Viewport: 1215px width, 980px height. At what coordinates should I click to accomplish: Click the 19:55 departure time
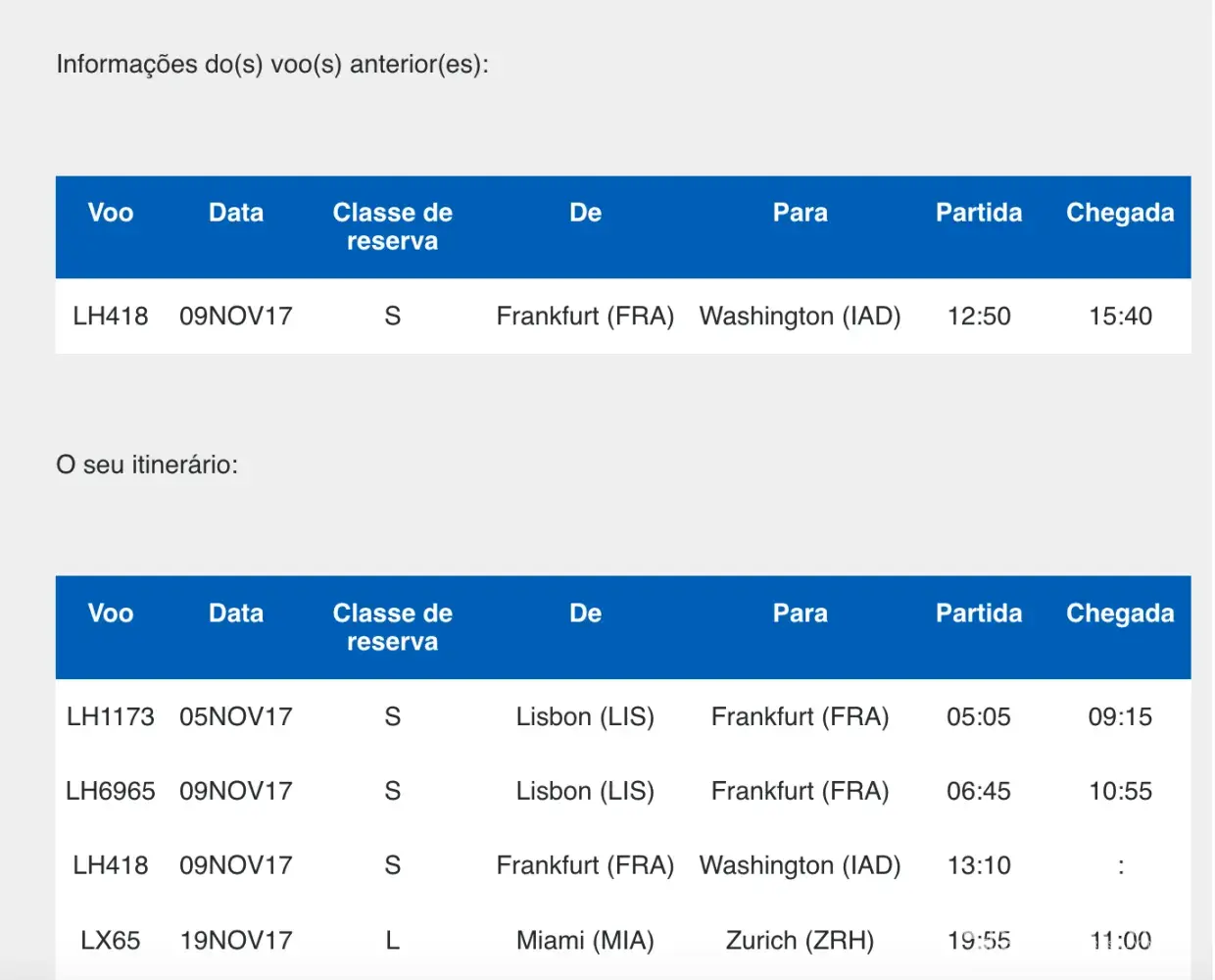tap(979, 941)
